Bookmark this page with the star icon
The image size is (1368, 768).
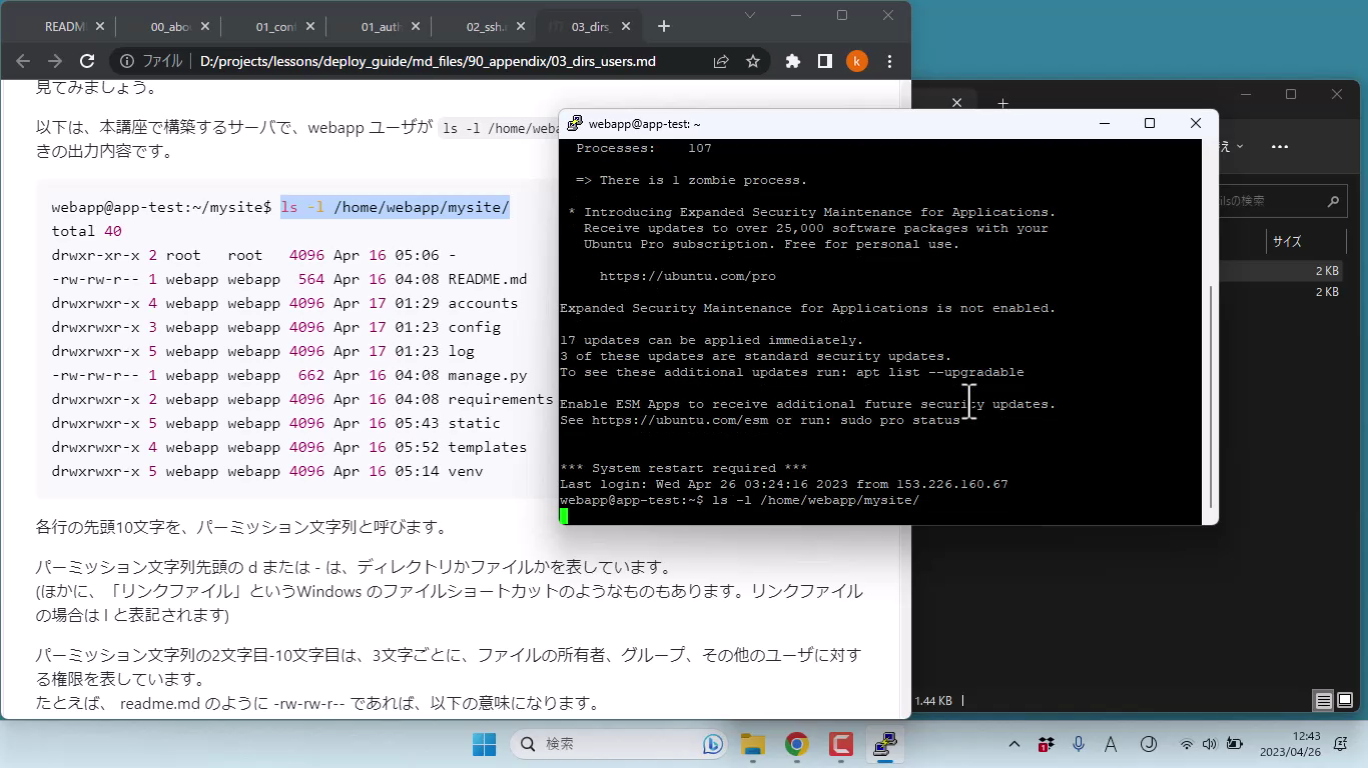click(x=753, y=61)
